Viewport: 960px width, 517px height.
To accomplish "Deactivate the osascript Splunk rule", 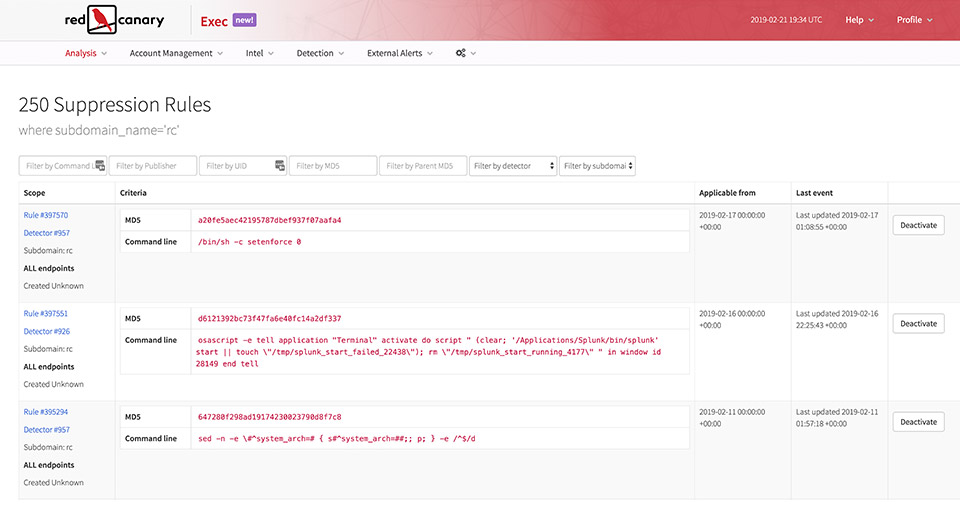I will pos(918,323).
